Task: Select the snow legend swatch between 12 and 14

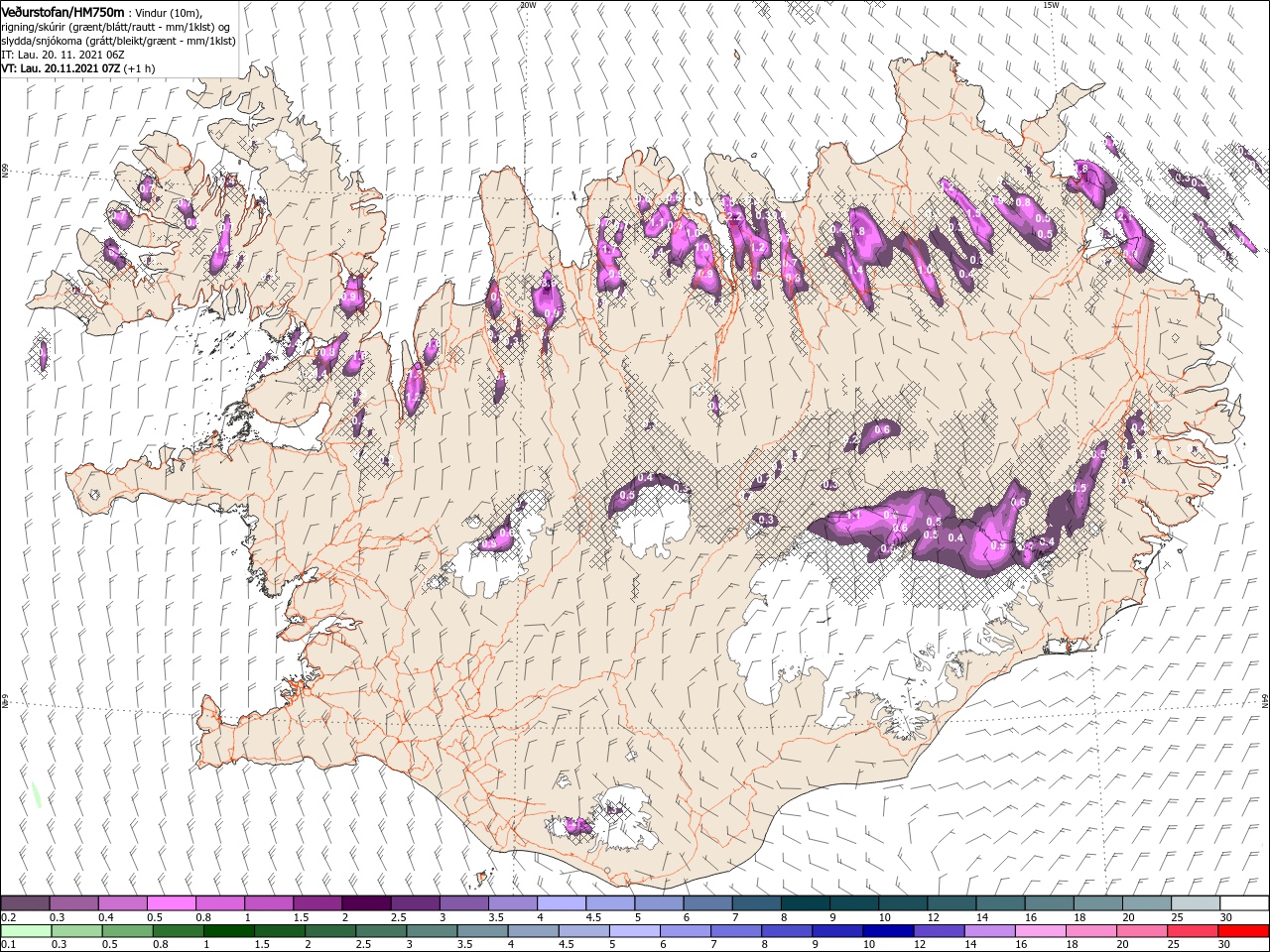Action: [951, 903]
